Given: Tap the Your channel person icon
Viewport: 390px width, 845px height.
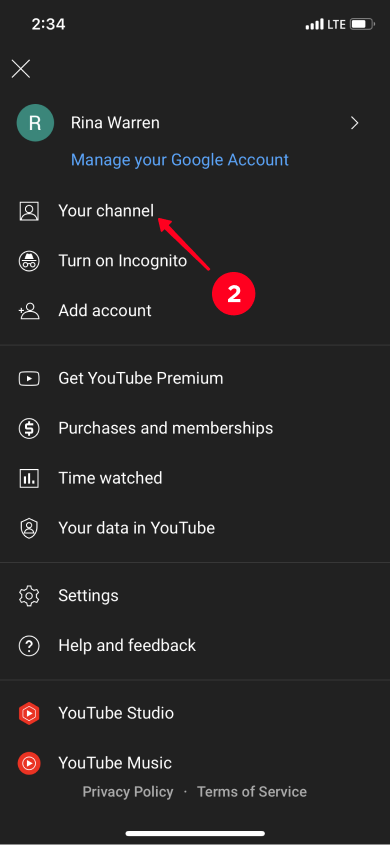Looking at the screenshot, I should (x=29, y=211).
